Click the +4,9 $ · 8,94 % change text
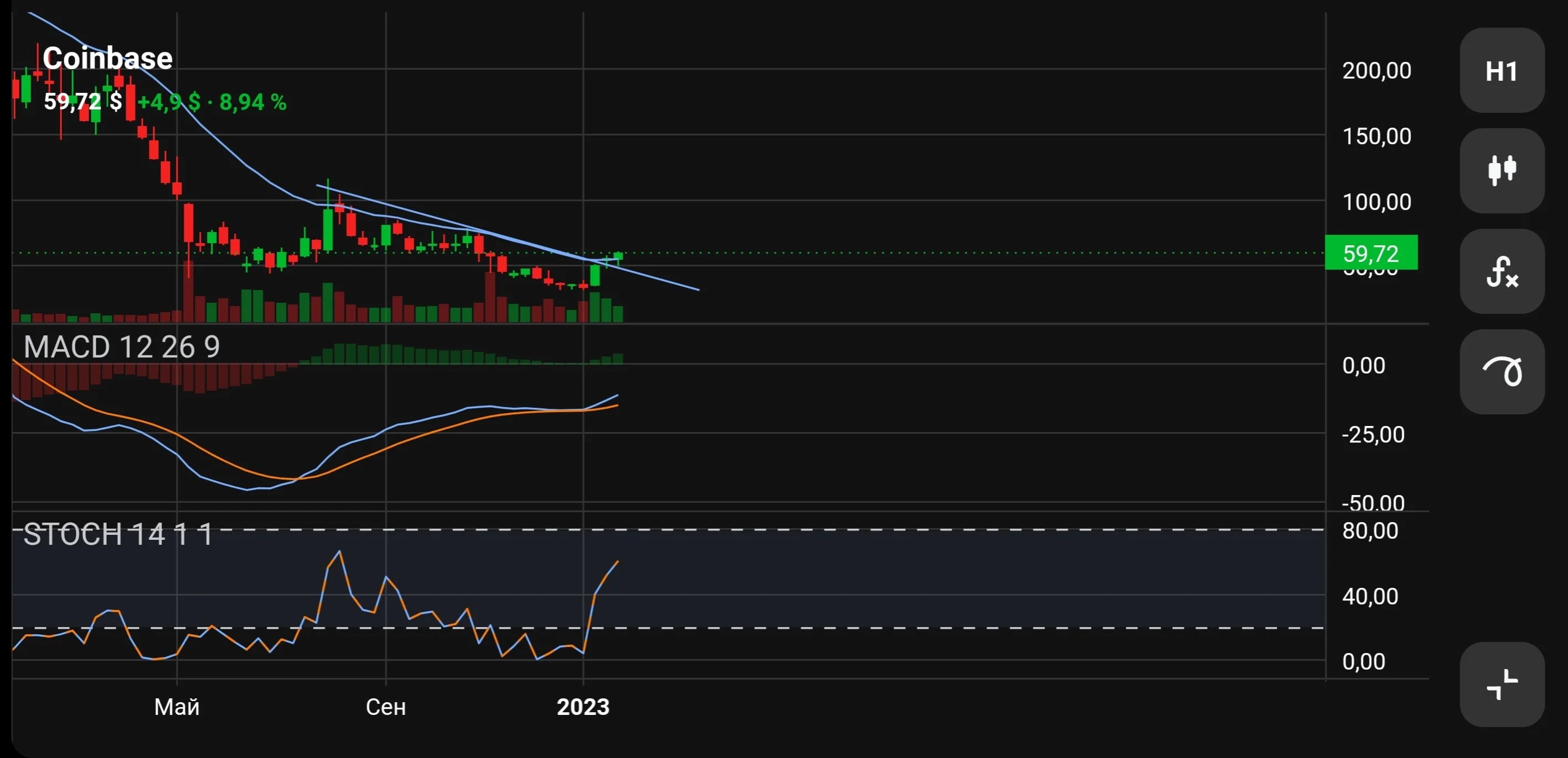This screenshot has width=1568, height=758. (212, 102)
